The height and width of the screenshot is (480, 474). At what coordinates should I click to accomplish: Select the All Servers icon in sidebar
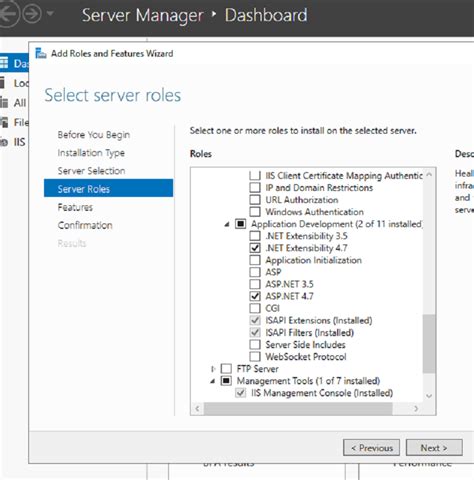(x=4, y=102)
